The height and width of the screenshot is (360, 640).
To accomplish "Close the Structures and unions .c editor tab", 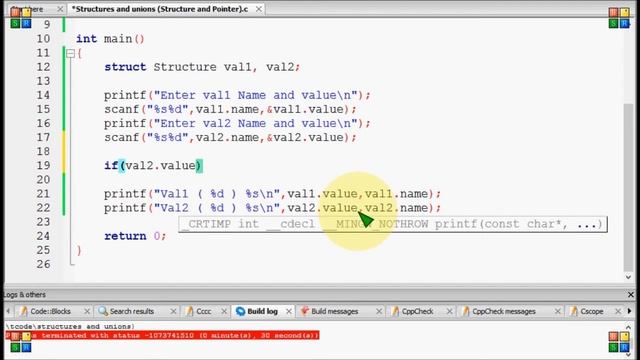I will pos(258,9).
